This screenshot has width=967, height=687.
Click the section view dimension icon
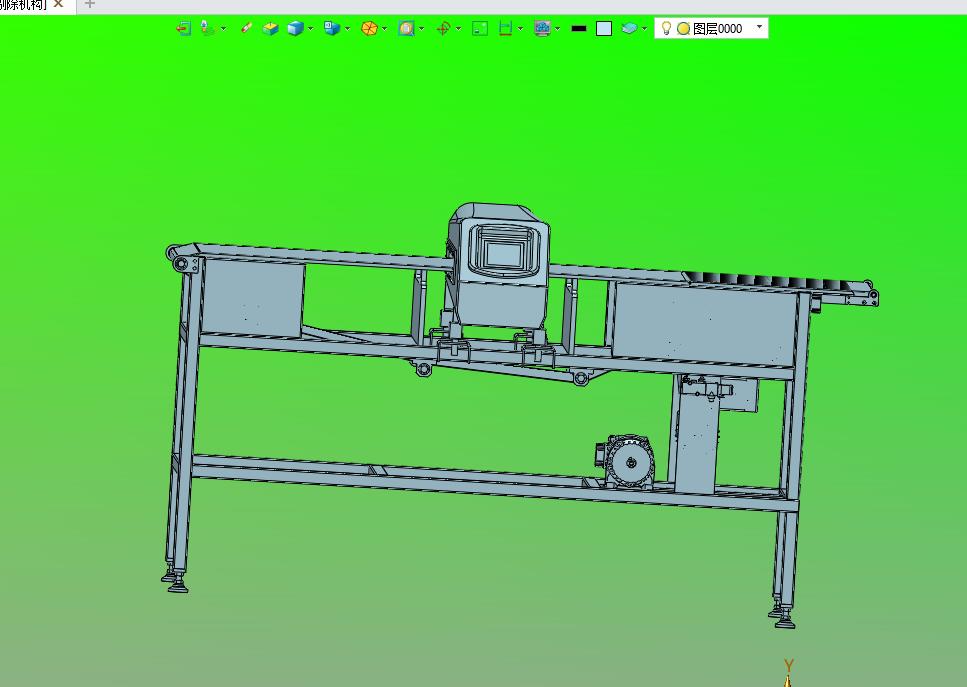pyautogui.click(x=506, y=28)
